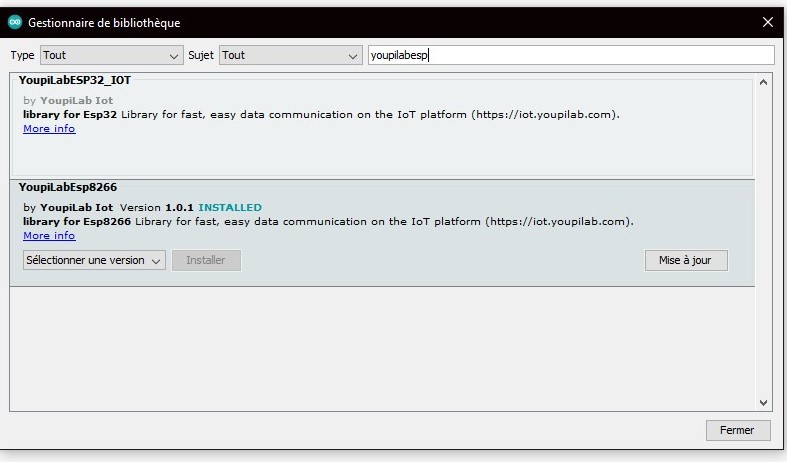
Task: Click the greyed Installer button
Action: click(206, 260)
